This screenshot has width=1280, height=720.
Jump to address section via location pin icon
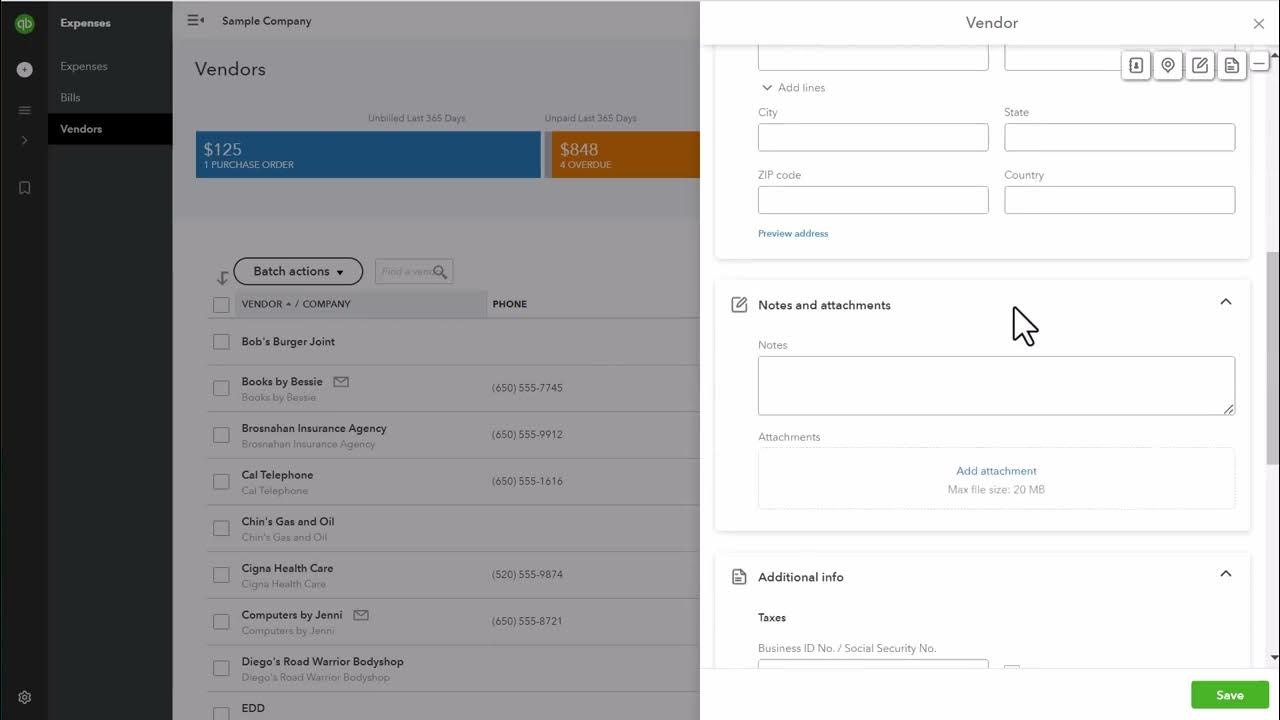1168,65
